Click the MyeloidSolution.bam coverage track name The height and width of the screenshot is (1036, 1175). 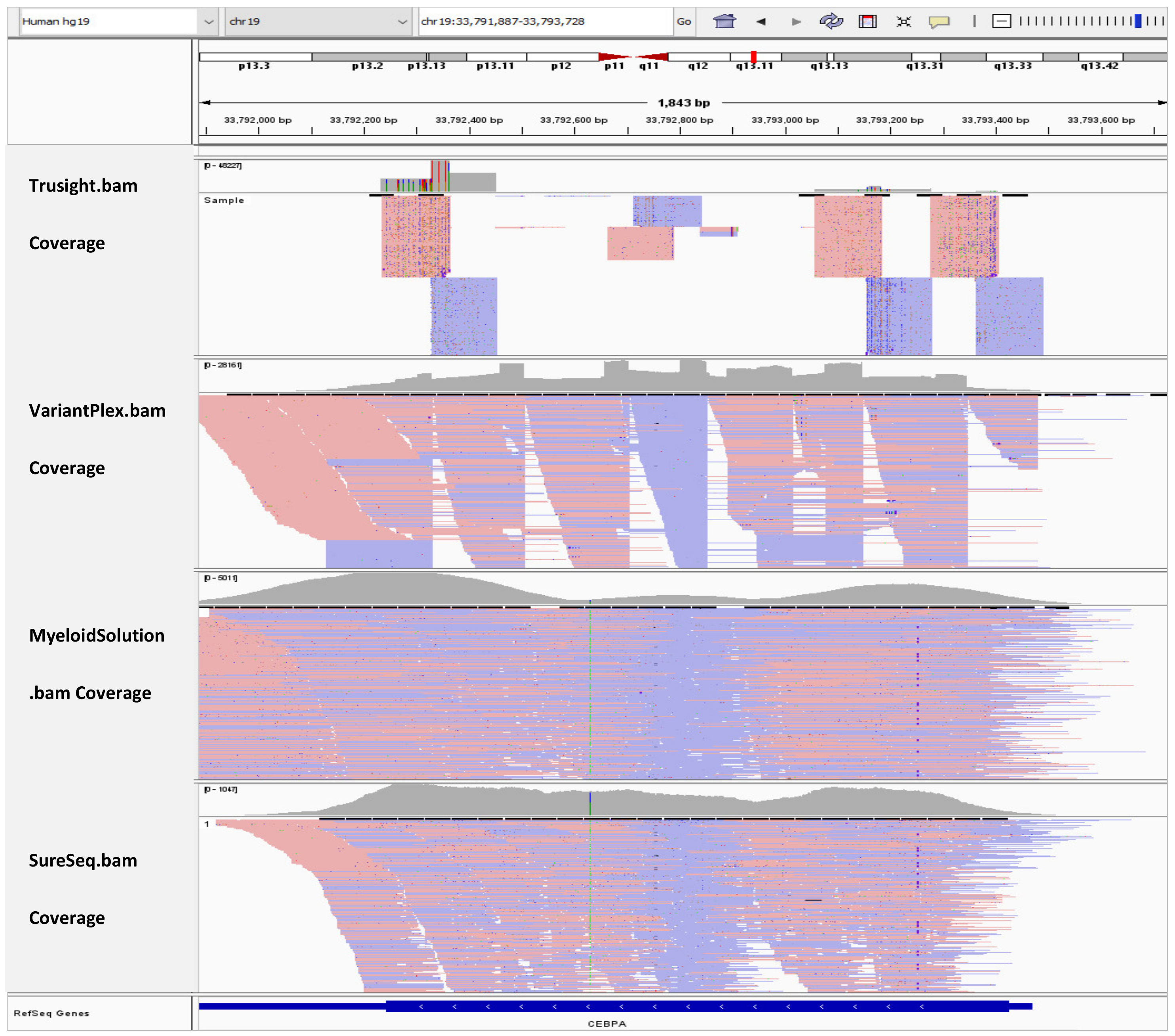point(97,636)
